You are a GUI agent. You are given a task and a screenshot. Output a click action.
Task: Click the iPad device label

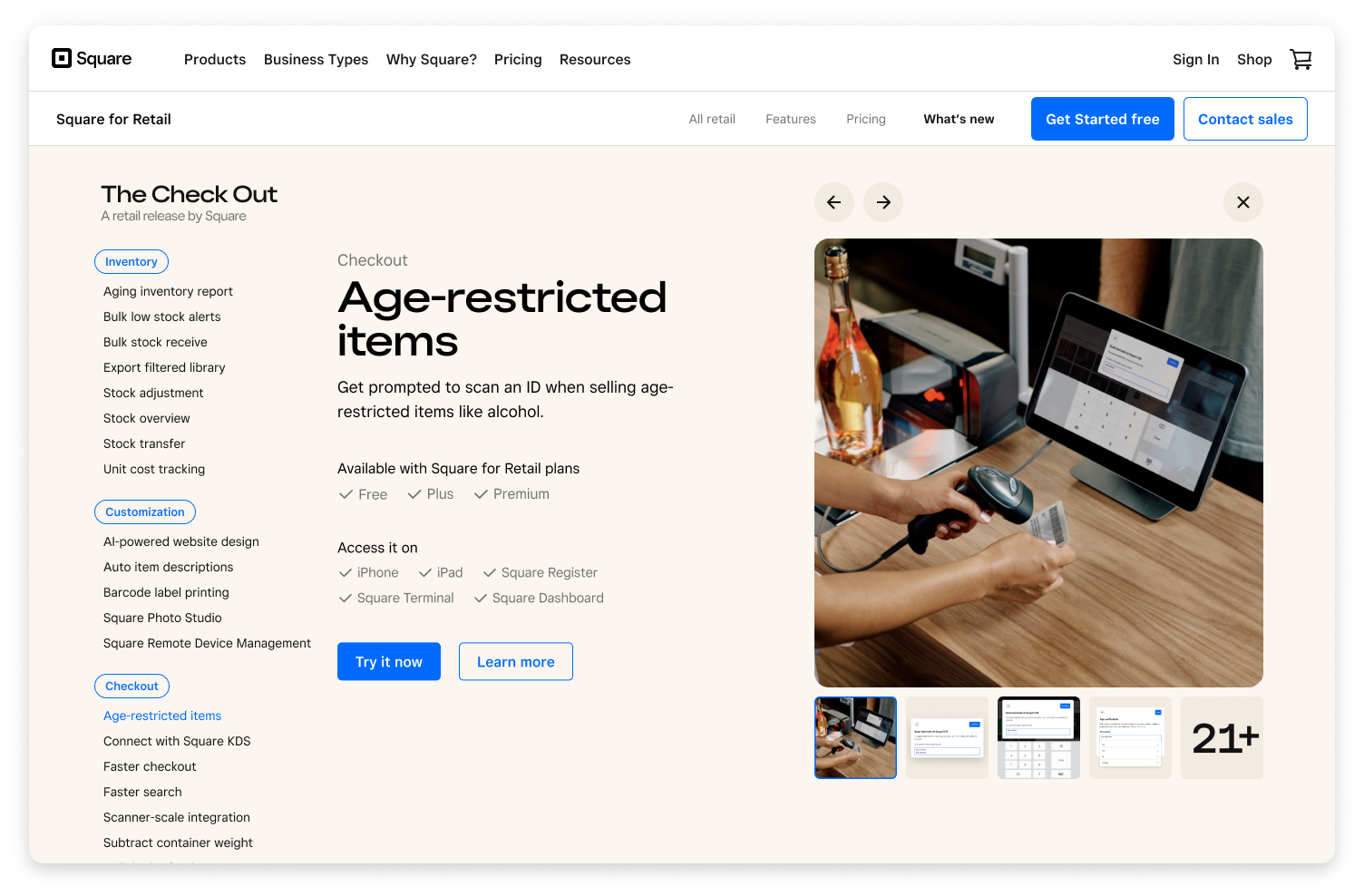(x=450, y=572)
